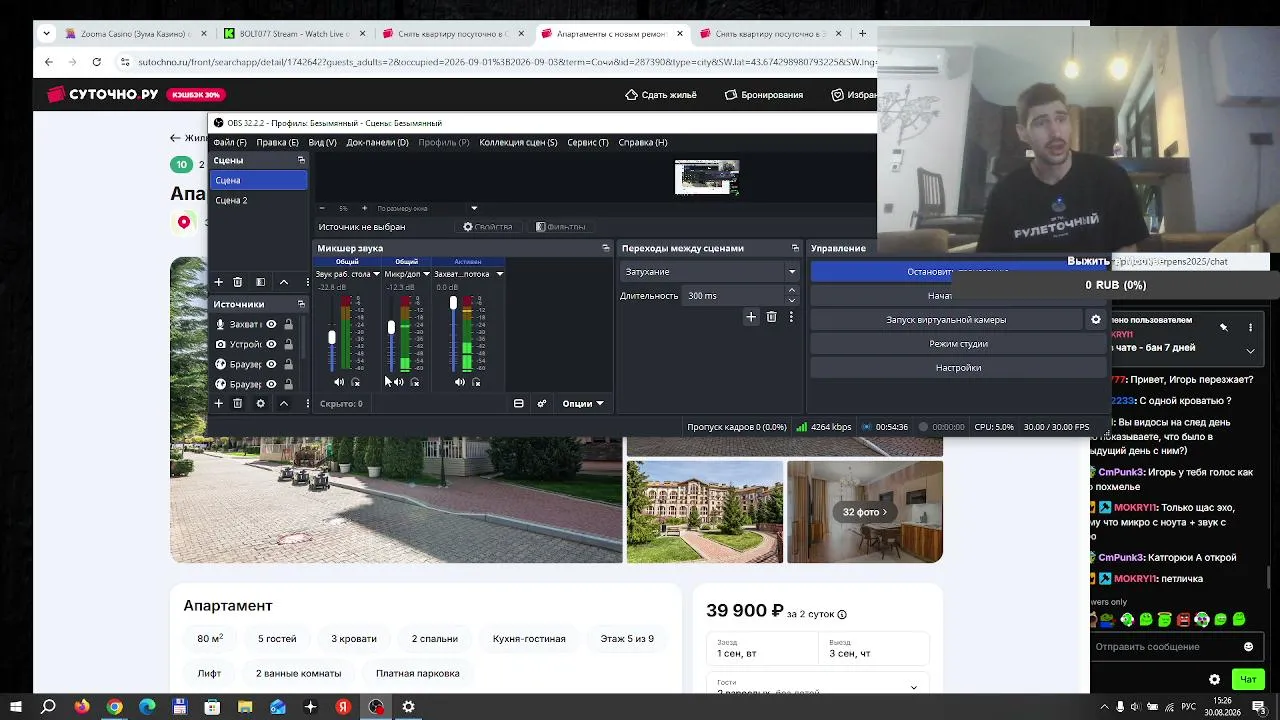
Task: Hide the second Браузер source
Action: (271, 384)
